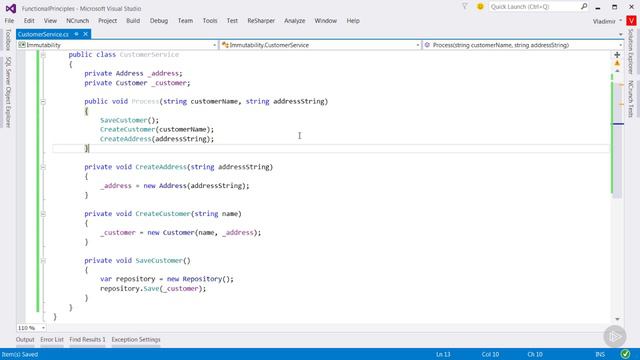
Task: Click the Visual Studio logo icon
Action: click(11, 8)
